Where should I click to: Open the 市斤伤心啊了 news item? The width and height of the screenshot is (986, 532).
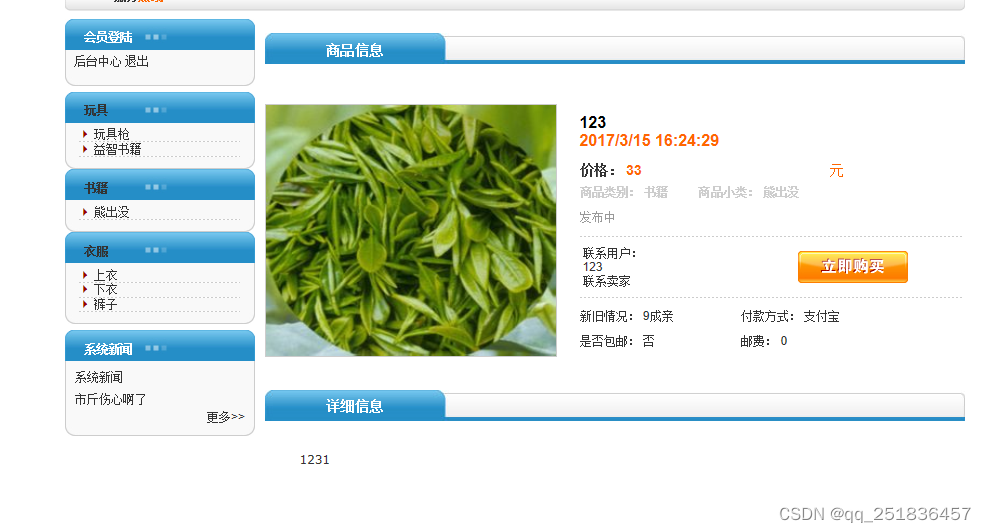pos(110,399)
